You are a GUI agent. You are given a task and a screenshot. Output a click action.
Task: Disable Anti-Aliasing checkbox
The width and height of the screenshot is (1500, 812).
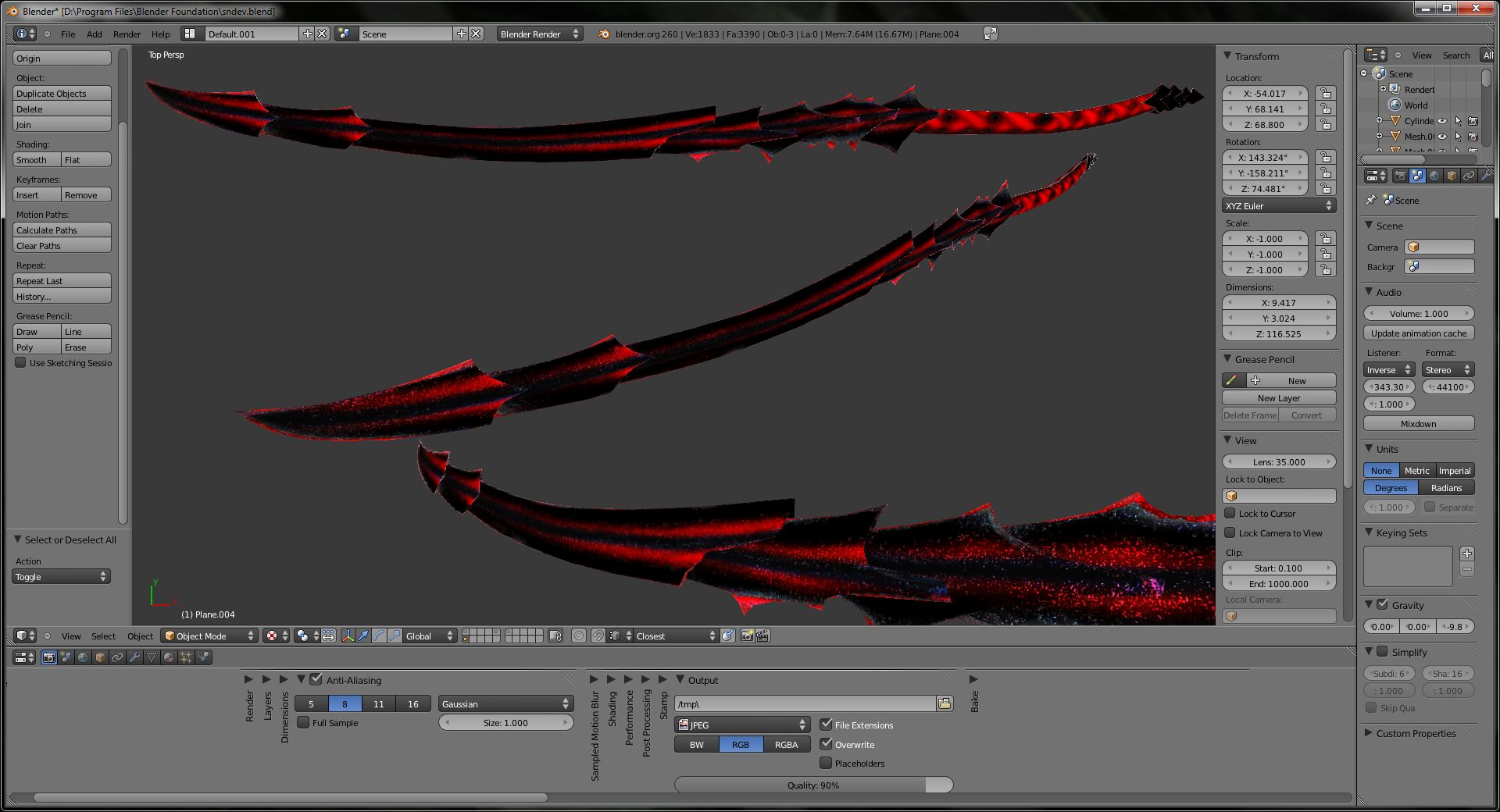[x=316, y=679]
